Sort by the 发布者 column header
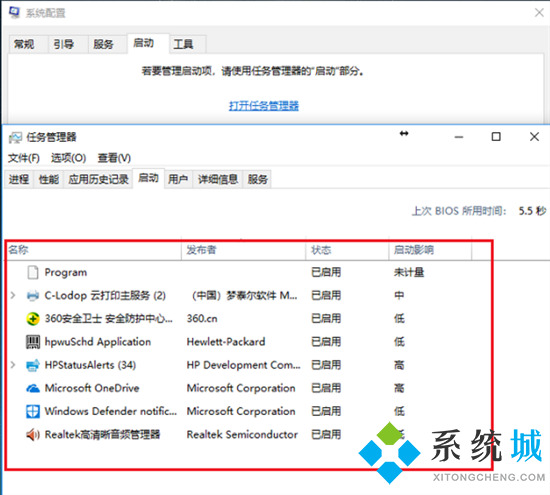 click(243, 250)
